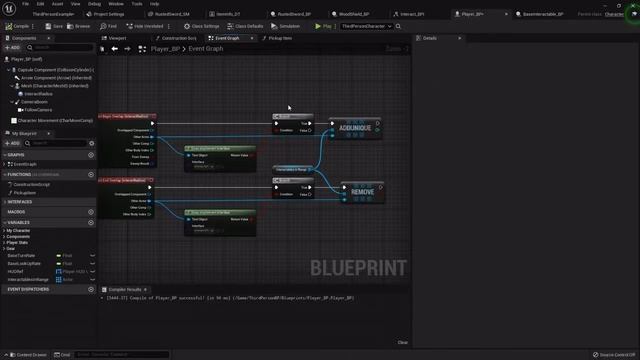Select the Arrow Component item

coord(53,78)
